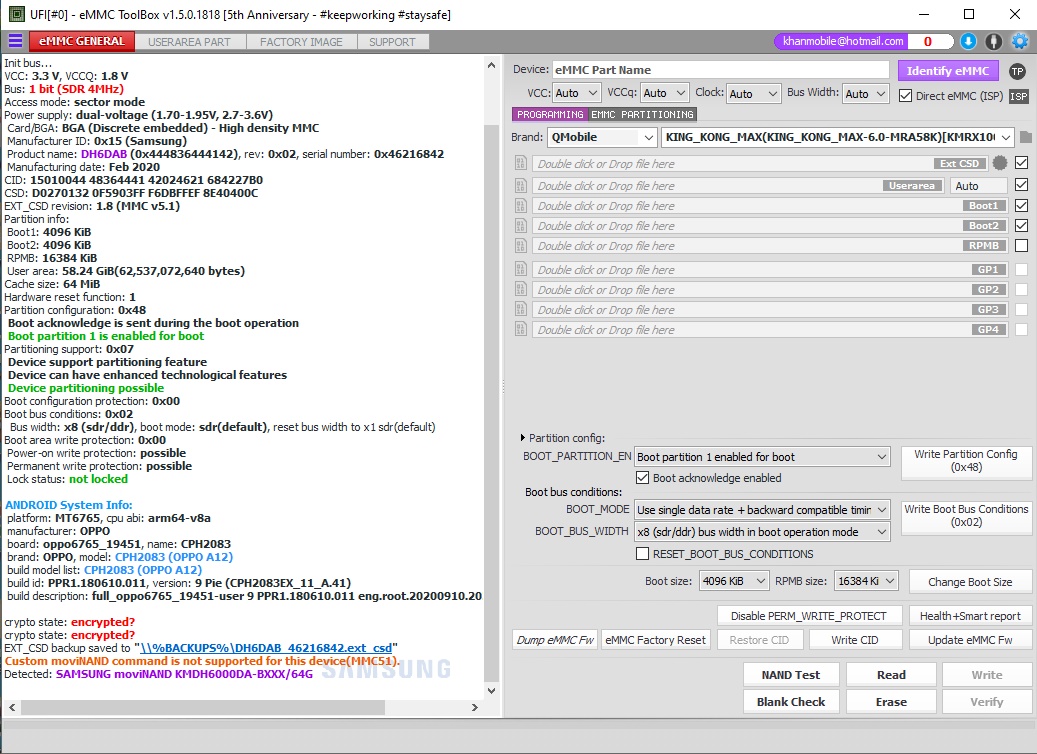Toggle Boot acknowledge enabled checkbox
Screen dimensions: 1037x754
click(642, 478)
